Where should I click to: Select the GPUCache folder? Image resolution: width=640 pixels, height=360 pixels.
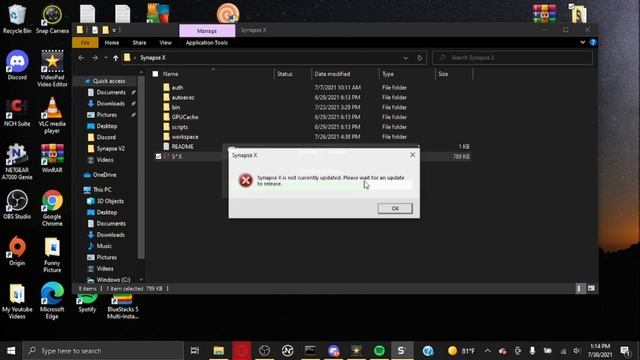click(x=185, y=117)
